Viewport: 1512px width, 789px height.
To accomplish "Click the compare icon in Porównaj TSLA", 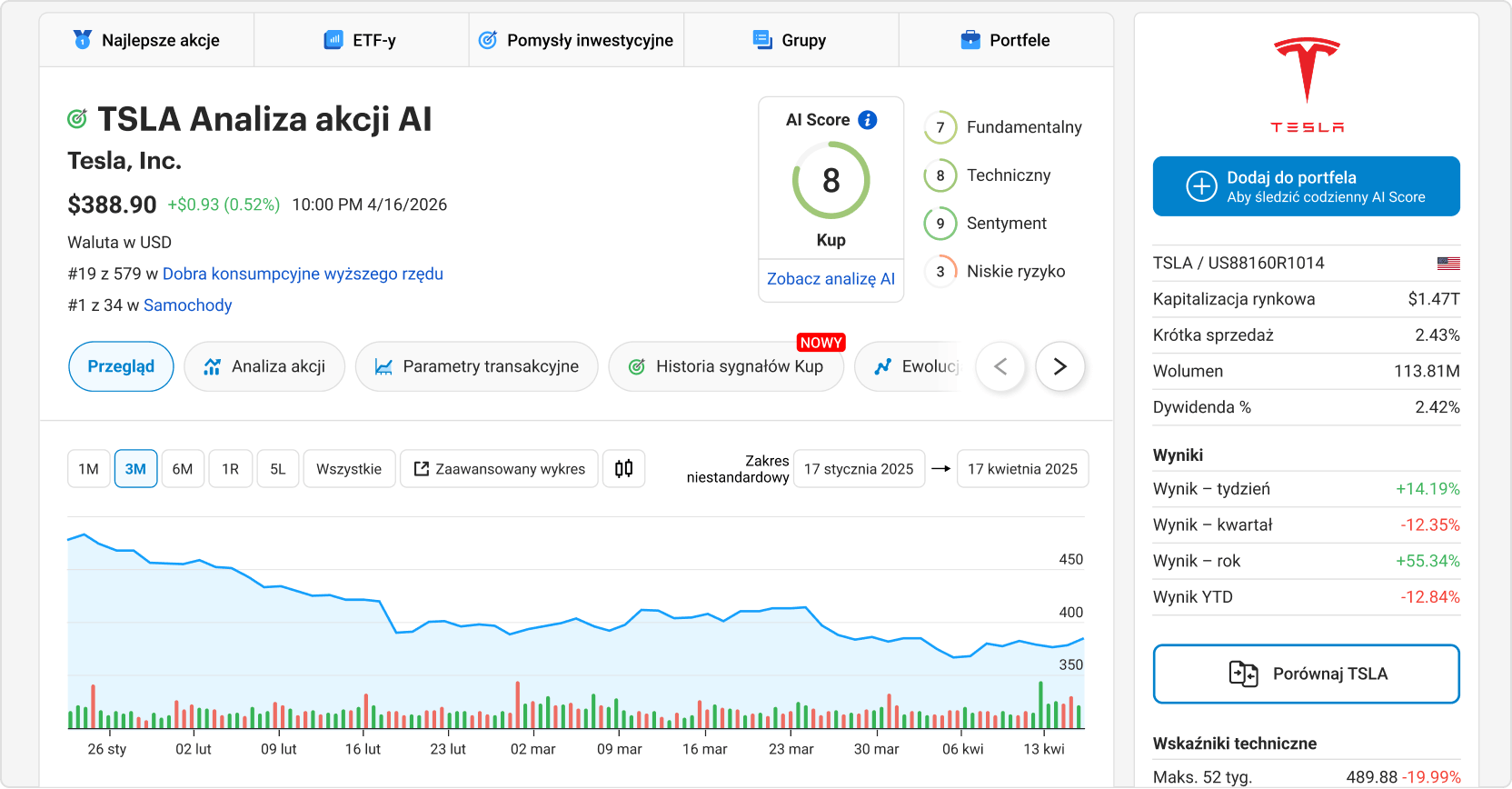I will 1243,674.
